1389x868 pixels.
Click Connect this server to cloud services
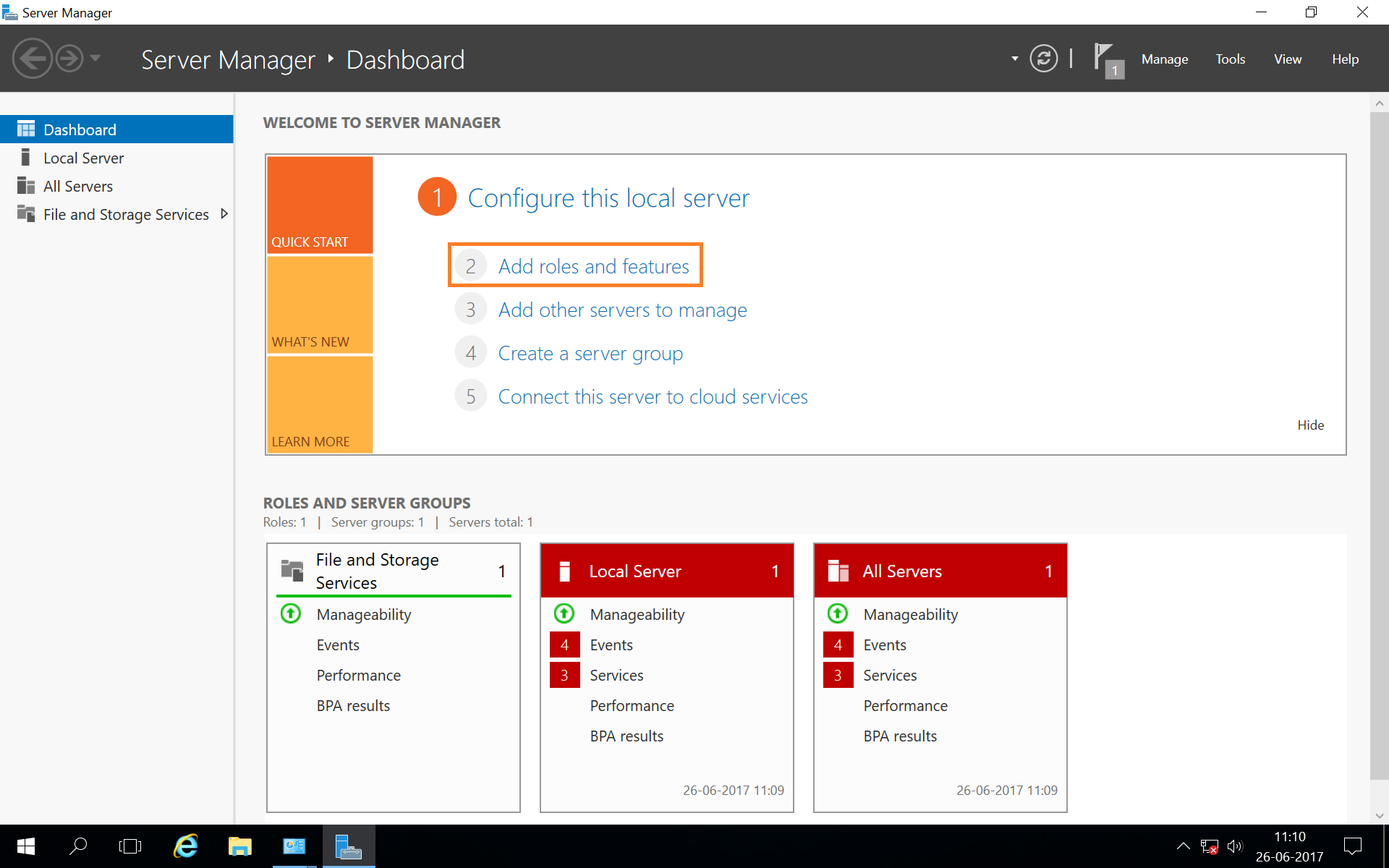click(653, 396)
